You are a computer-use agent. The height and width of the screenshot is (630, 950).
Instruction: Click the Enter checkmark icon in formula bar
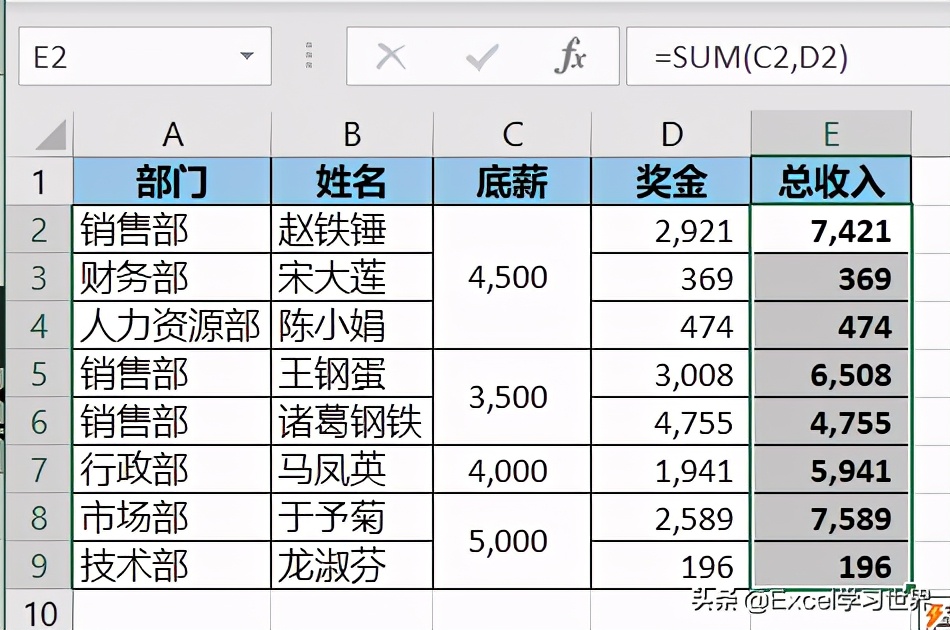pos(482,58)
